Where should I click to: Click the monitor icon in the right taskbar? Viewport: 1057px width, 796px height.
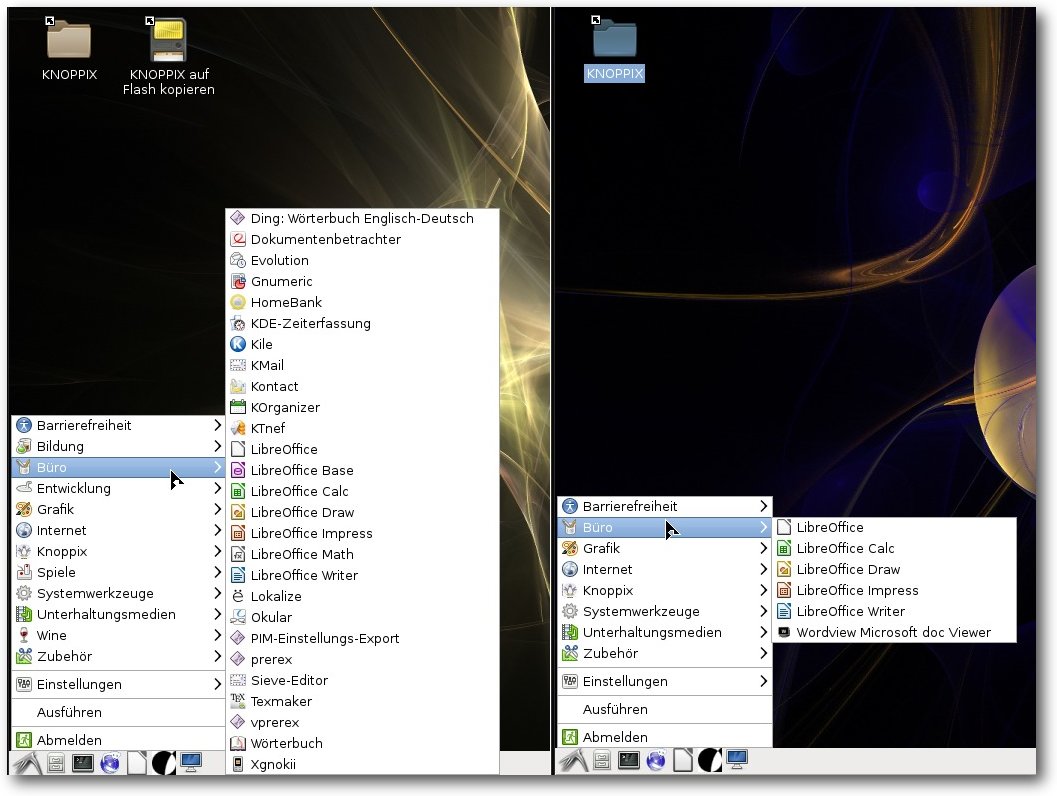[x=737, y=760]
